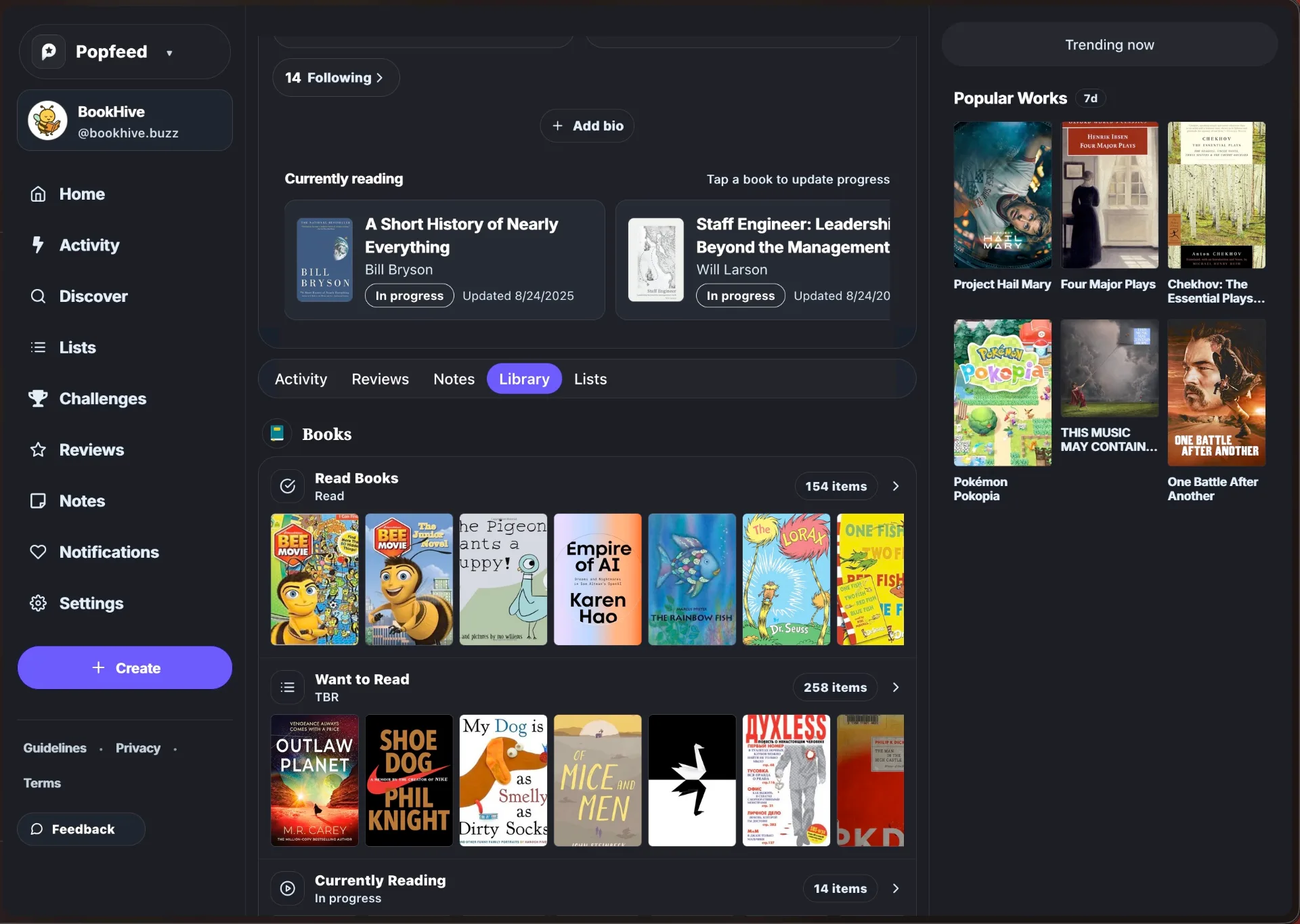The height and width of the screenshot is (924, 1300).
Task: Expand Read Books shelf chevron
Action: [896, 487]
